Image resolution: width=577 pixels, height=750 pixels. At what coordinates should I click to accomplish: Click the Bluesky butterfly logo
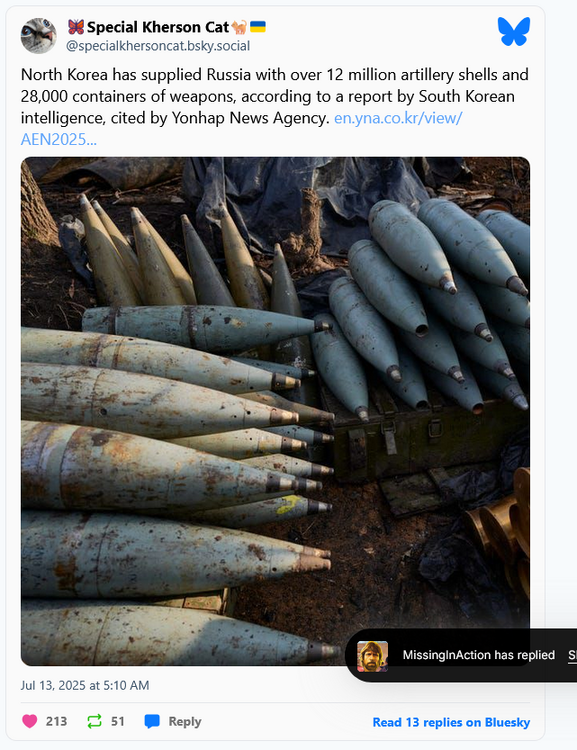[513, 32]
